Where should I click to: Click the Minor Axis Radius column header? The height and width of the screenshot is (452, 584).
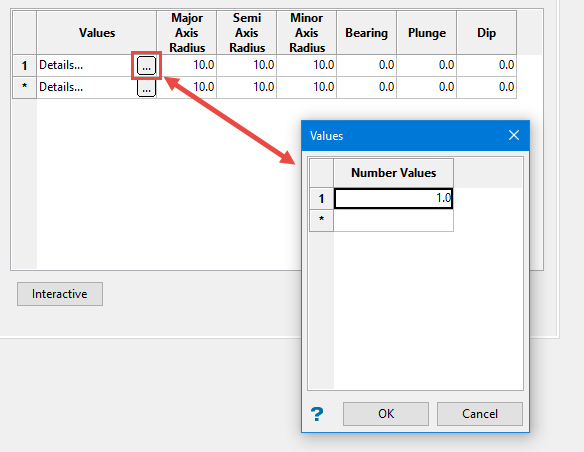click(x=307, y=33)
